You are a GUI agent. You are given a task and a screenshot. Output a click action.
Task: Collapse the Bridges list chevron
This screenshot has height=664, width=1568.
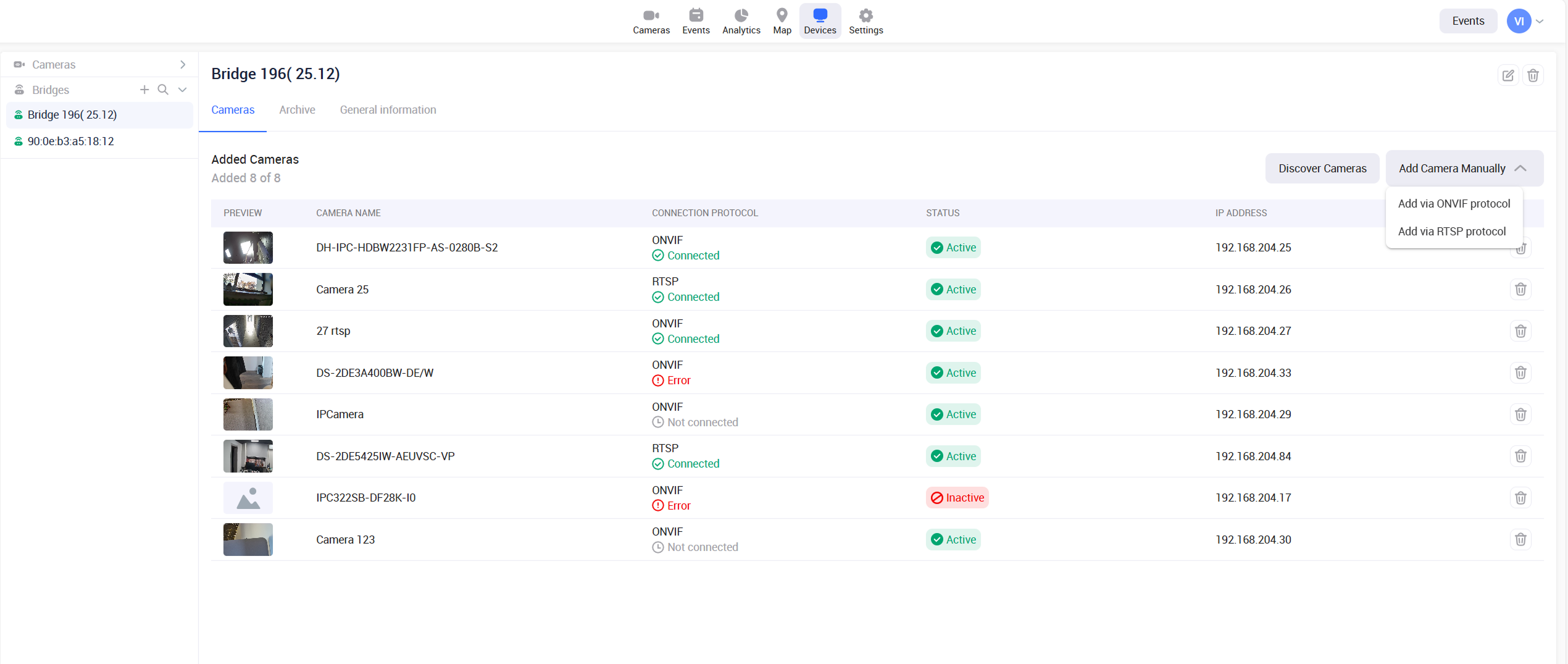point(183,90)
